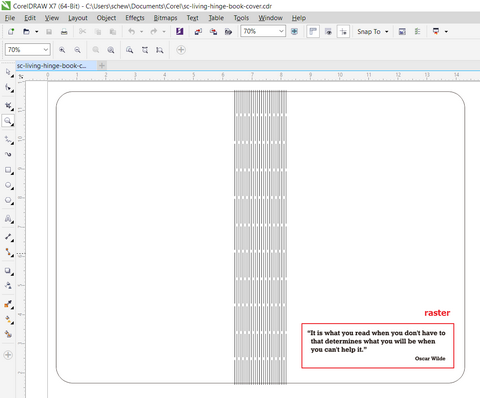Toggle Show Grid button
This screenshot has height=398, width=480.
[x=328, y=32]
